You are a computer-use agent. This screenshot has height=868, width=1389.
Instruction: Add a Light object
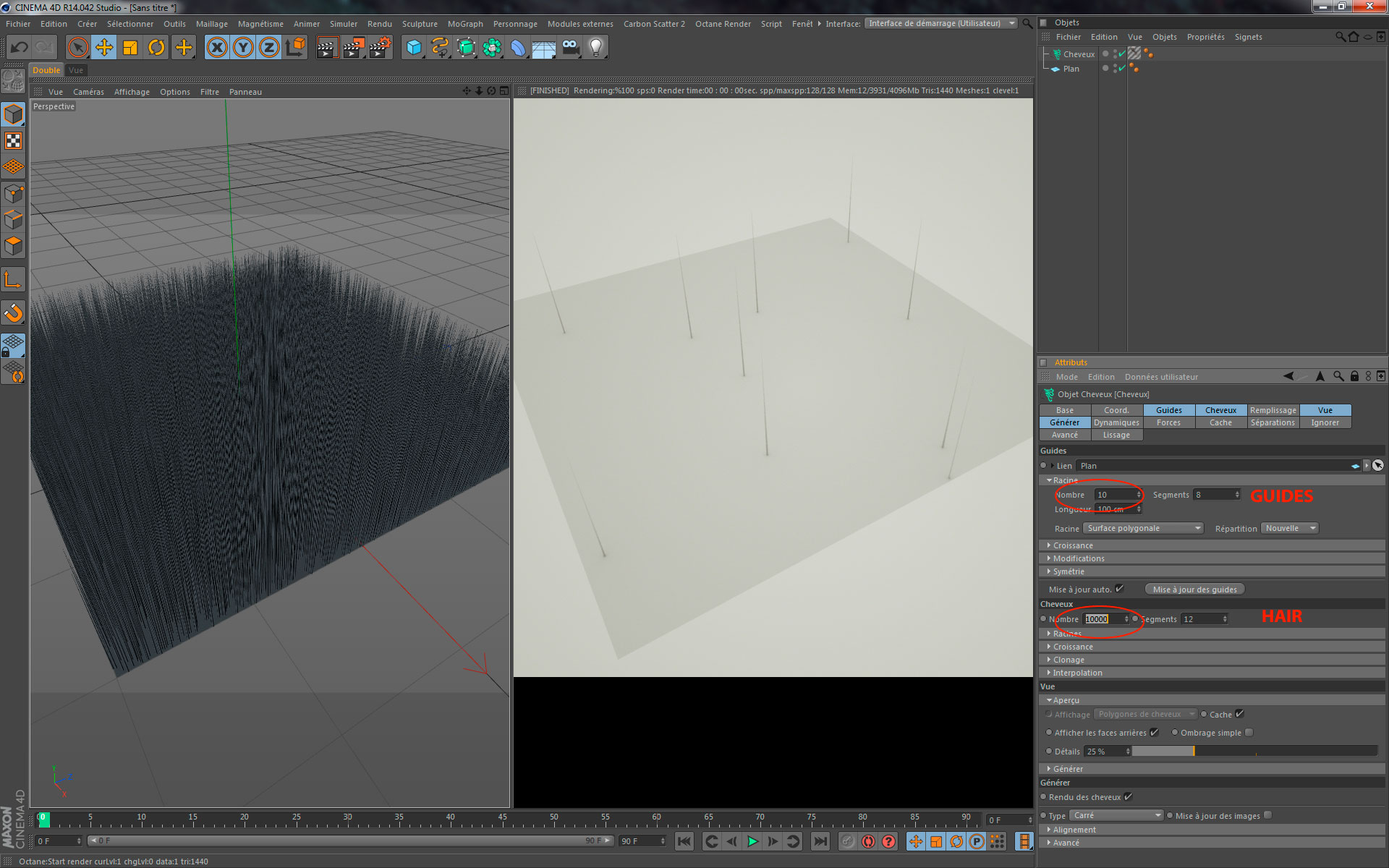[x=596, y=48]
